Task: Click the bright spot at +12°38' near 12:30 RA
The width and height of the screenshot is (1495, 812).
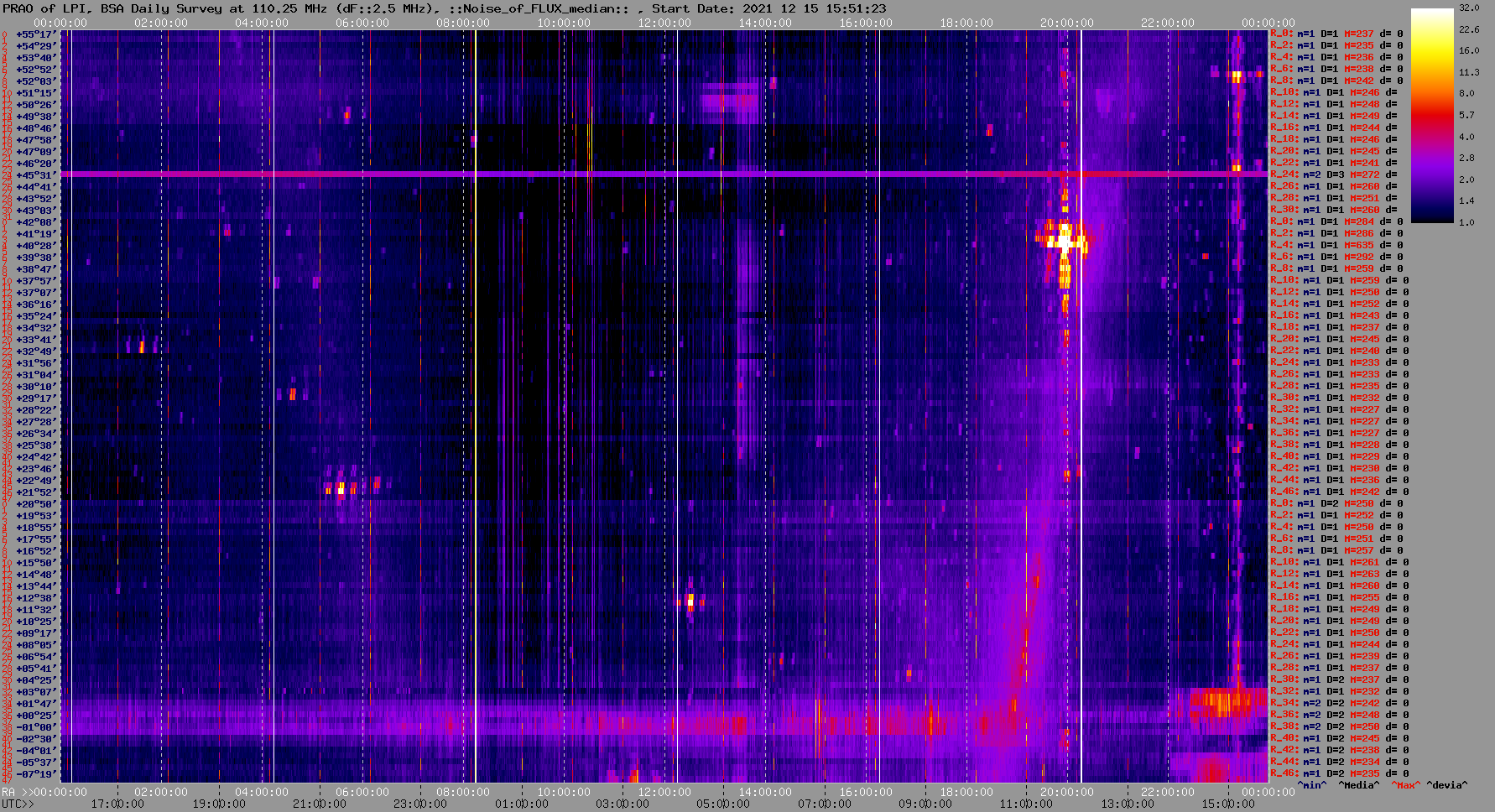Action: 690,601
